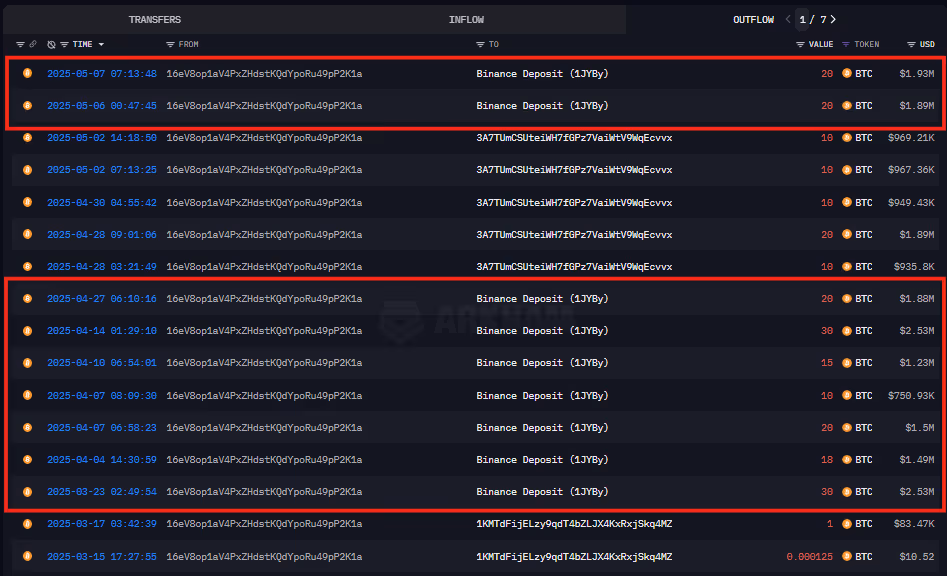Go to the next page with right chevron
947x576 pixels.
click(x=831, y=19)
